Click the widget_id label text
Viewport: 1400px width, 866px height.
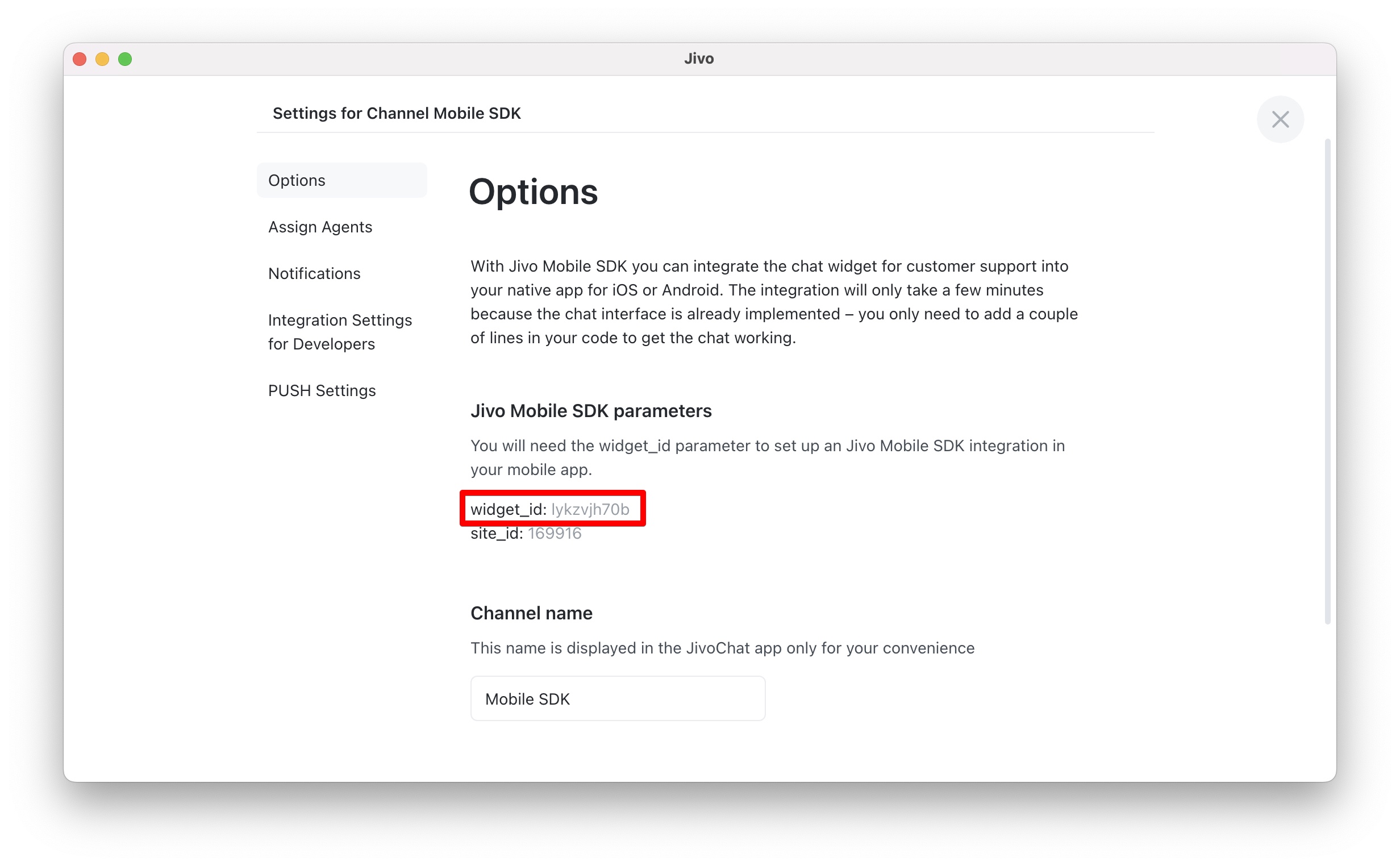pyautogui.click(x=509, y=509)
